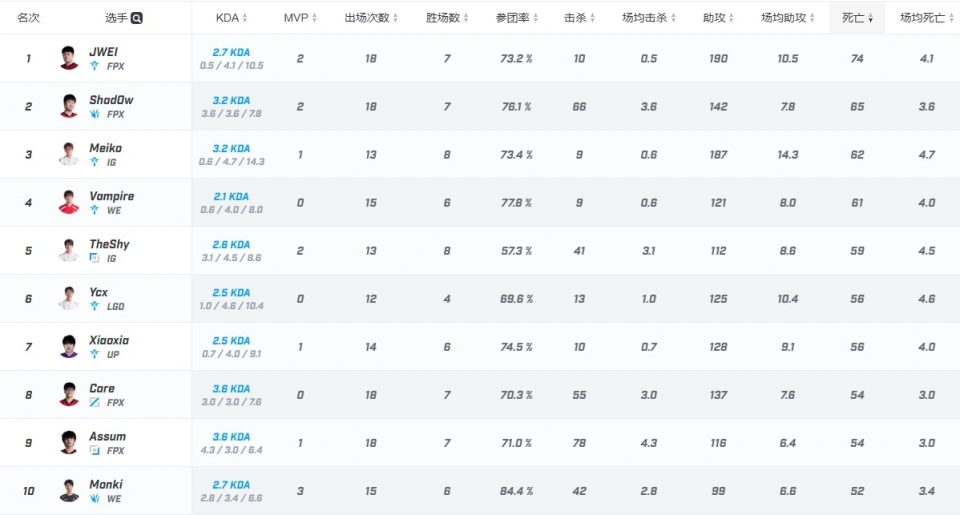Click TheShy's top lane role icon
Image resolution: width=960 pixels, height=515 pixels.
(94, 258)
